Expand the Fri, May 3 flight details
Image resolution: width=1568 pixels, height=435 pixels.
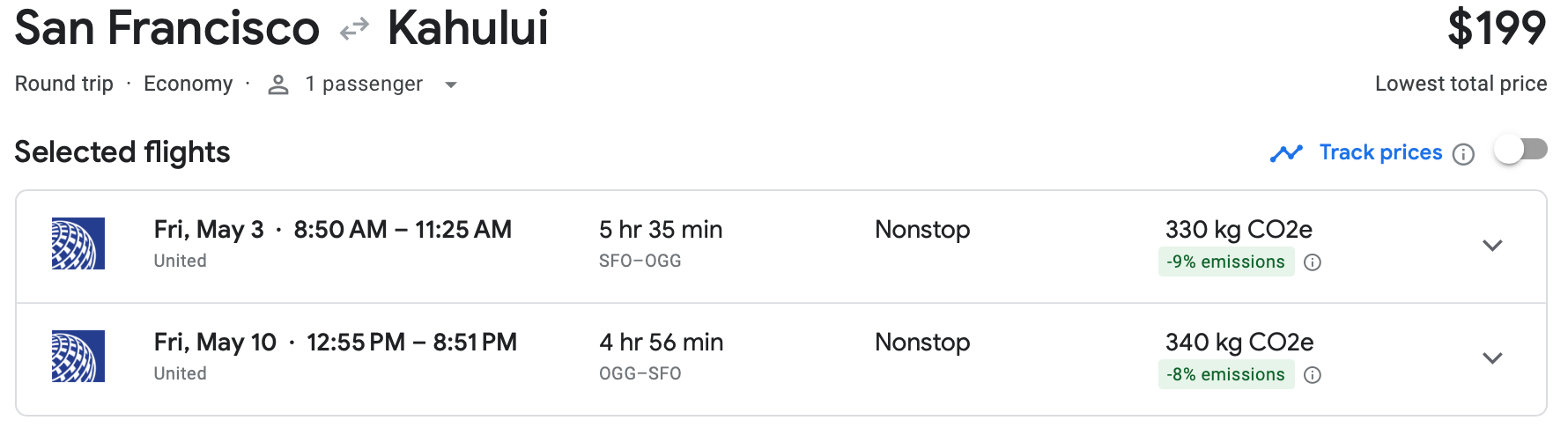[x=1492, y=246]
